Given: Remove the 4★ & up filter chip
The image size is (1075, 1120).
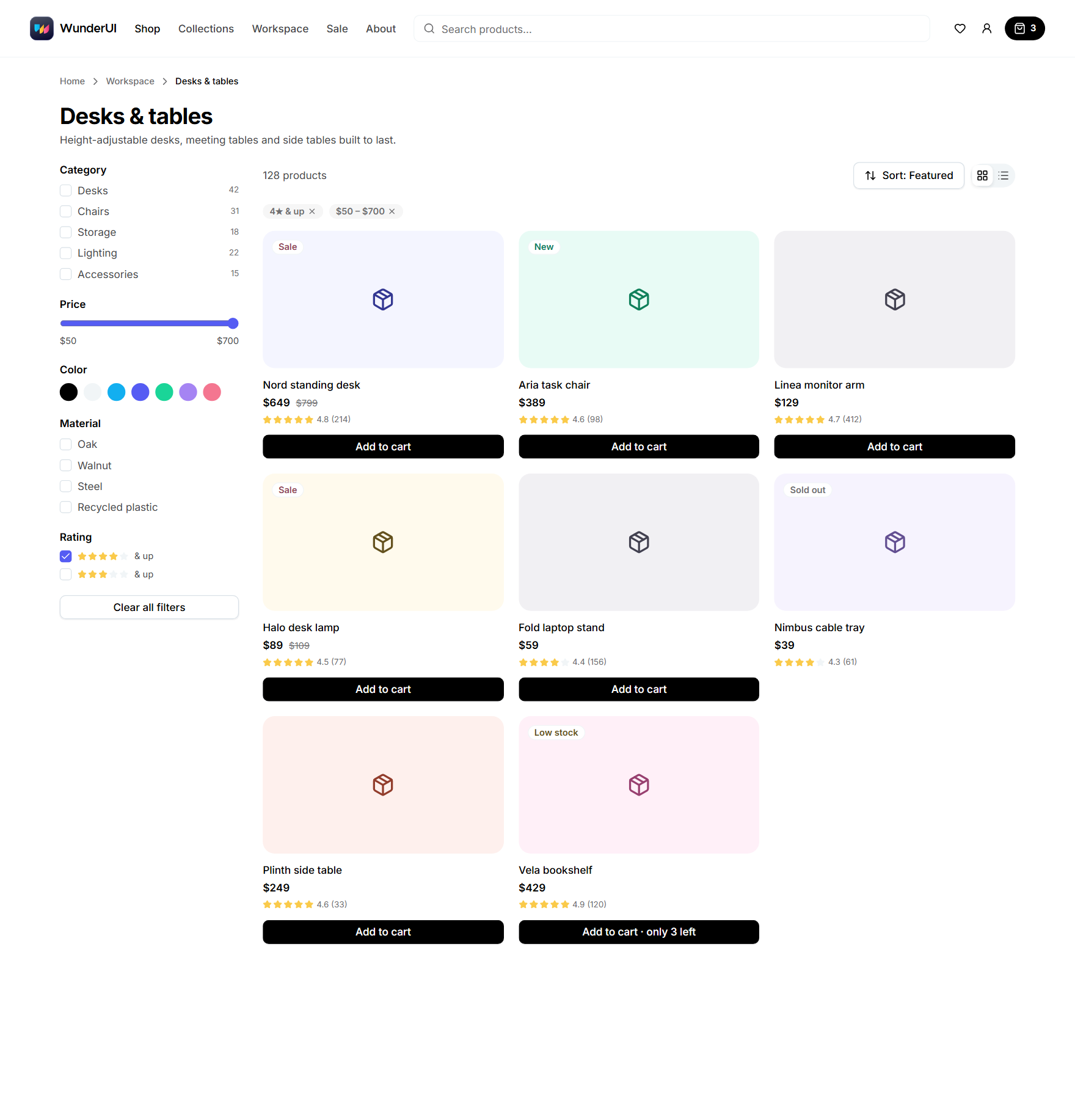Looking at the screenshot, I should (312, 211).
